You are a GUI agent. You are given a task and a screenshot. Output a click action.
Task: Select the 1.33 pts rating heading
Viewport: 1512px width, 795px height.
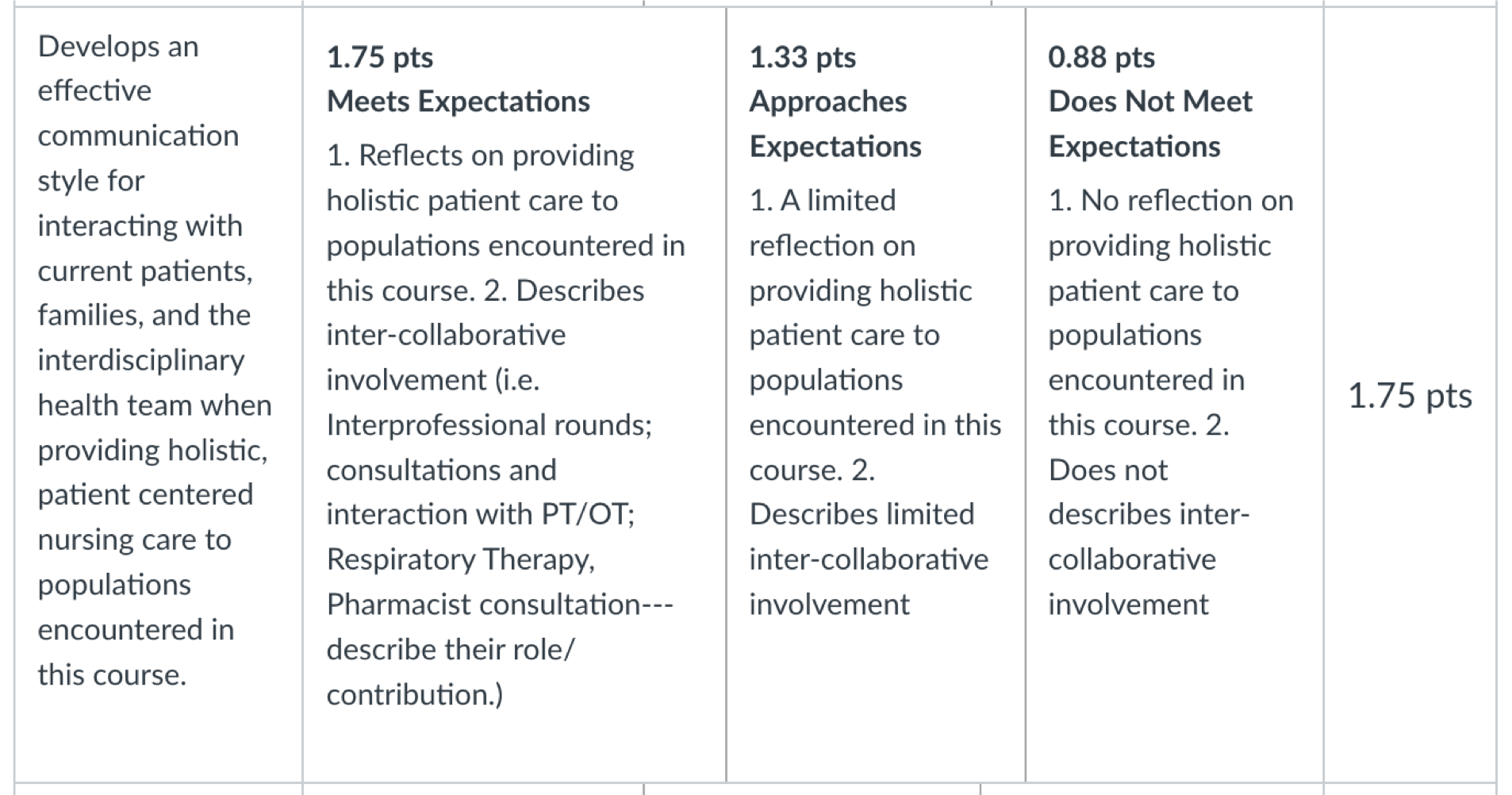[803, 57]
